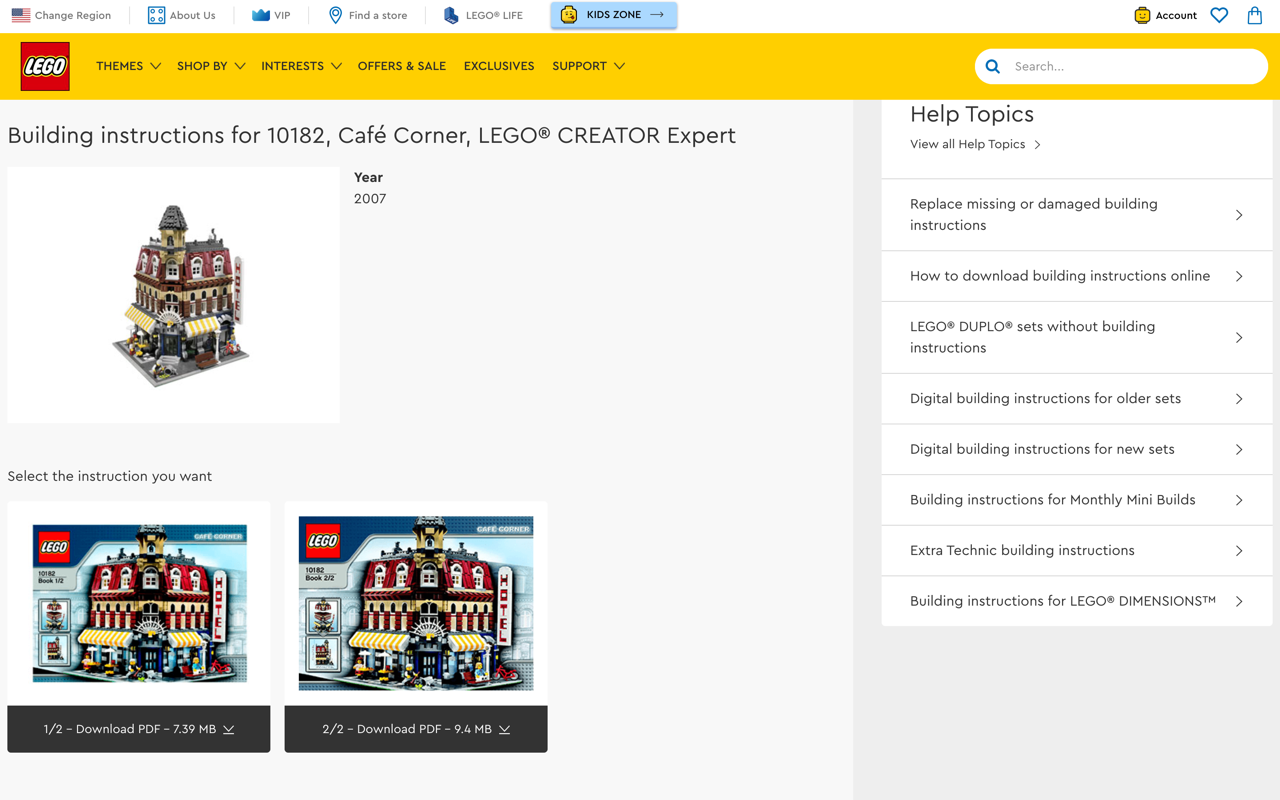This screenshot has width=1280, height=800.
Task: Open the wishlist heart icon
Action: tap(1219, 15)
